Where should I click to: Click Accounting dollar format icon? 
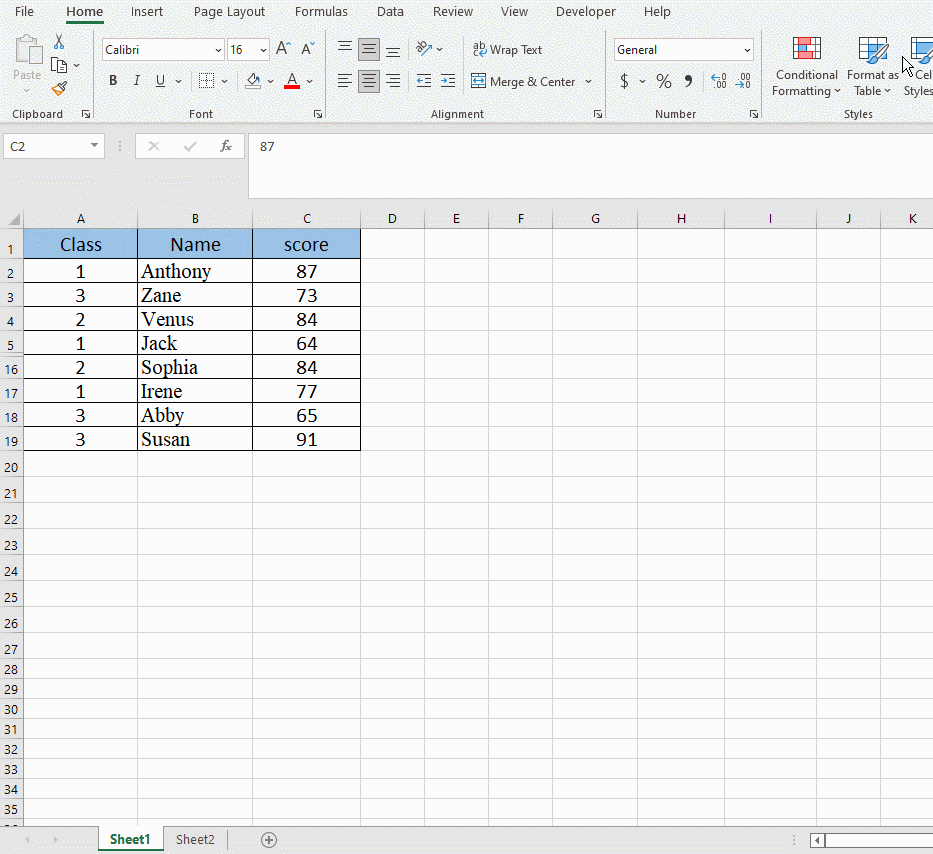624,81
